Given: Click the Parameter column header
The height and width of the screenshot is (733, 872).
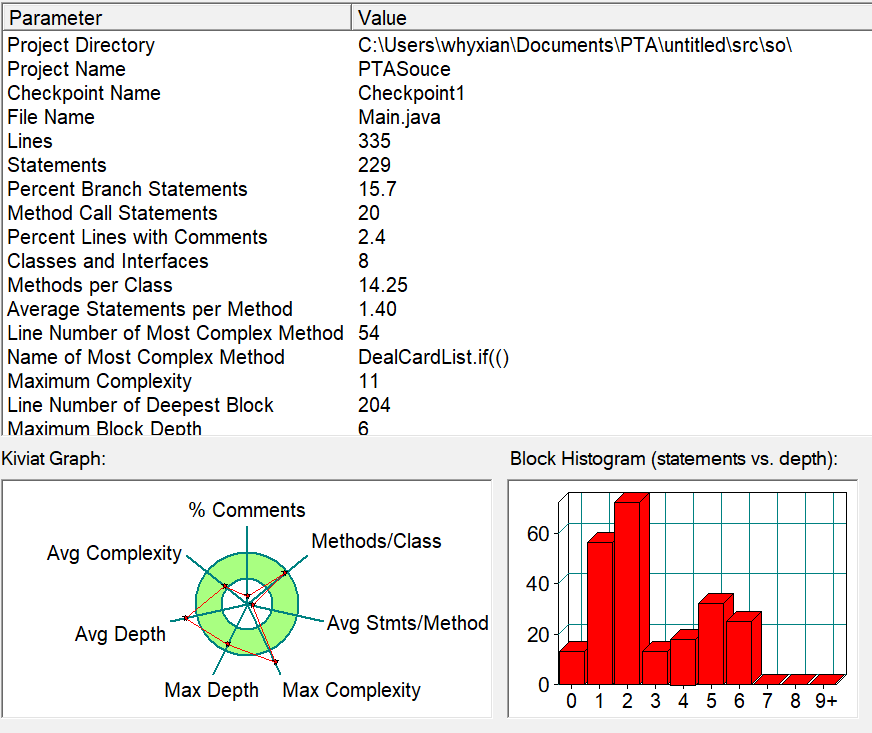Looking at the screenshot, I should click(x=177, y=18).
